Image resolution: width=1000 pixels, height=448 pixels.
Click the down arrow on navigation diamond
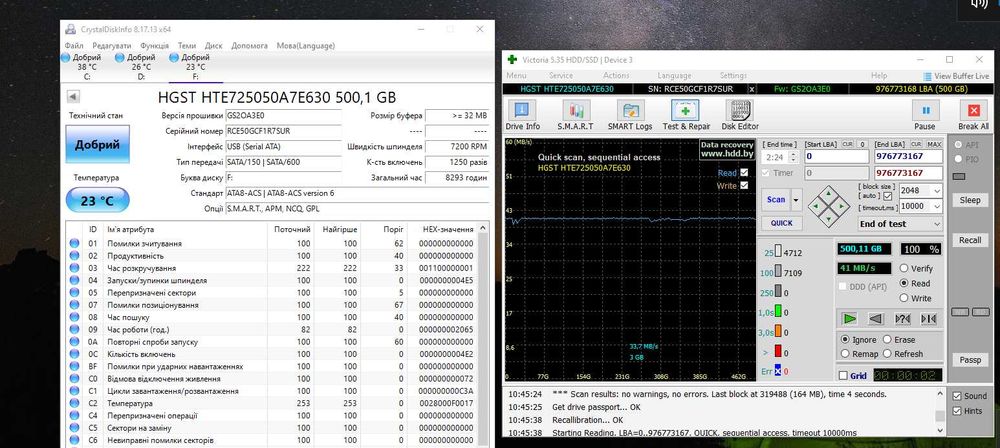pyautogui.click(x=829, y=220)
